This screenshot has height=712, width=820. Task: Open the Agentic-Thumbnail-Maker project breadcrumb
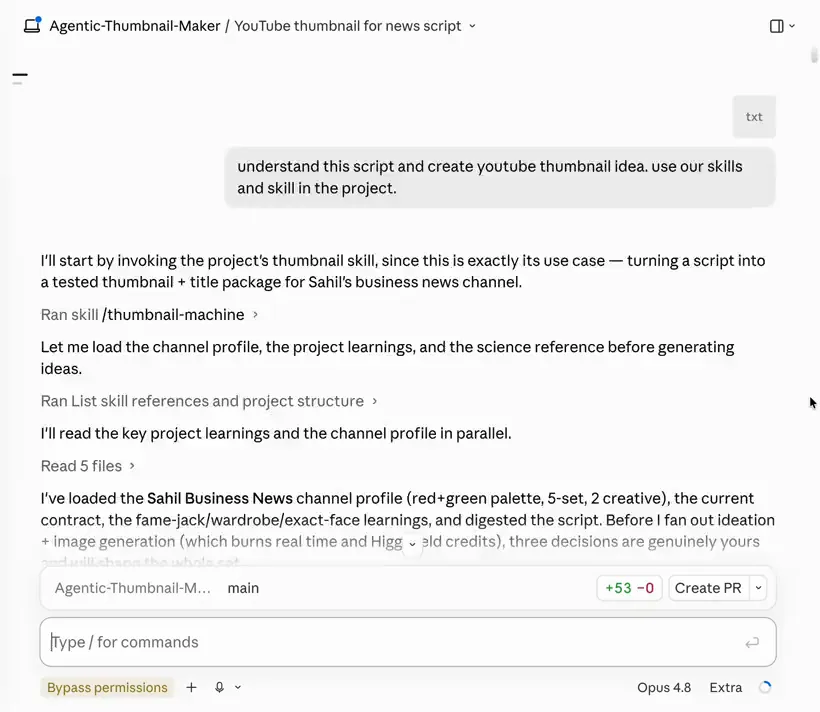click(x=135, y=26)
